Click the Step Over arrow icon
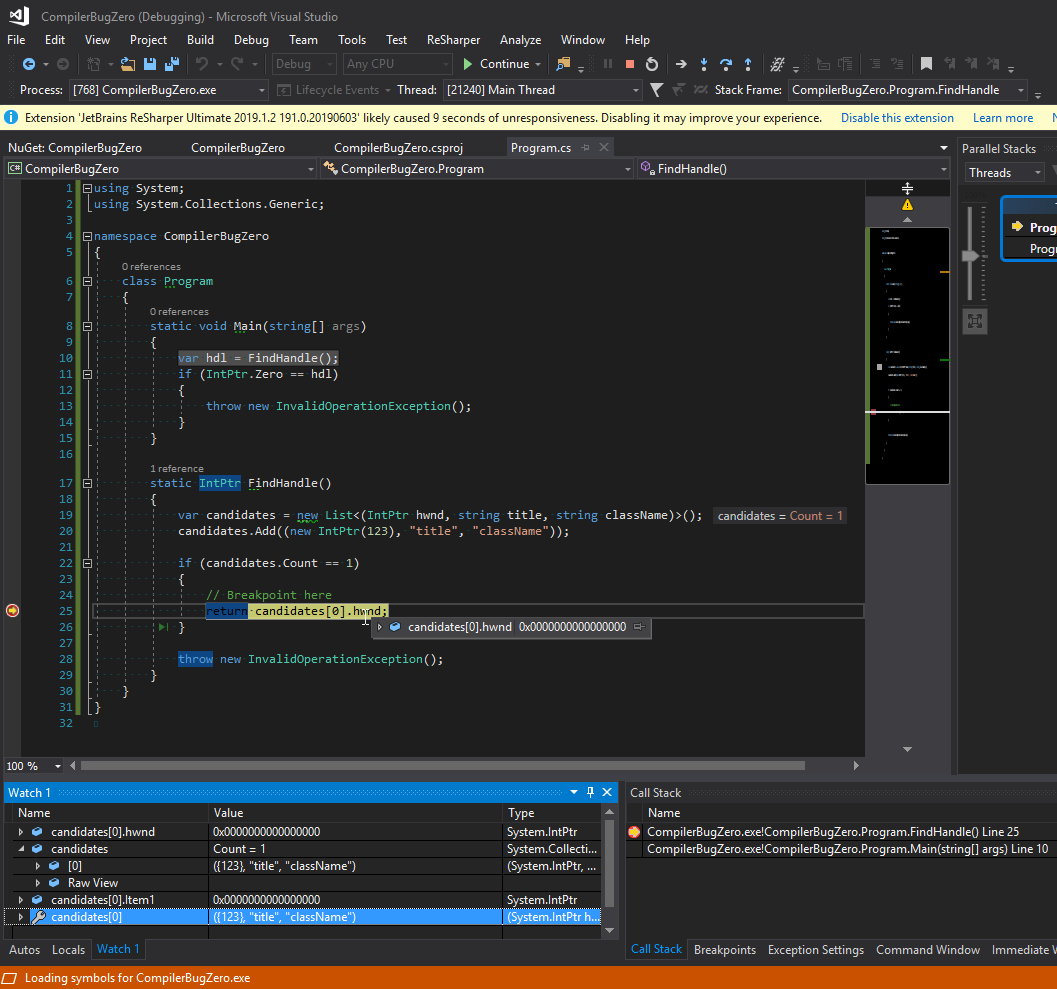Screen dimensions: 1057x989 [x=726, y=64]
